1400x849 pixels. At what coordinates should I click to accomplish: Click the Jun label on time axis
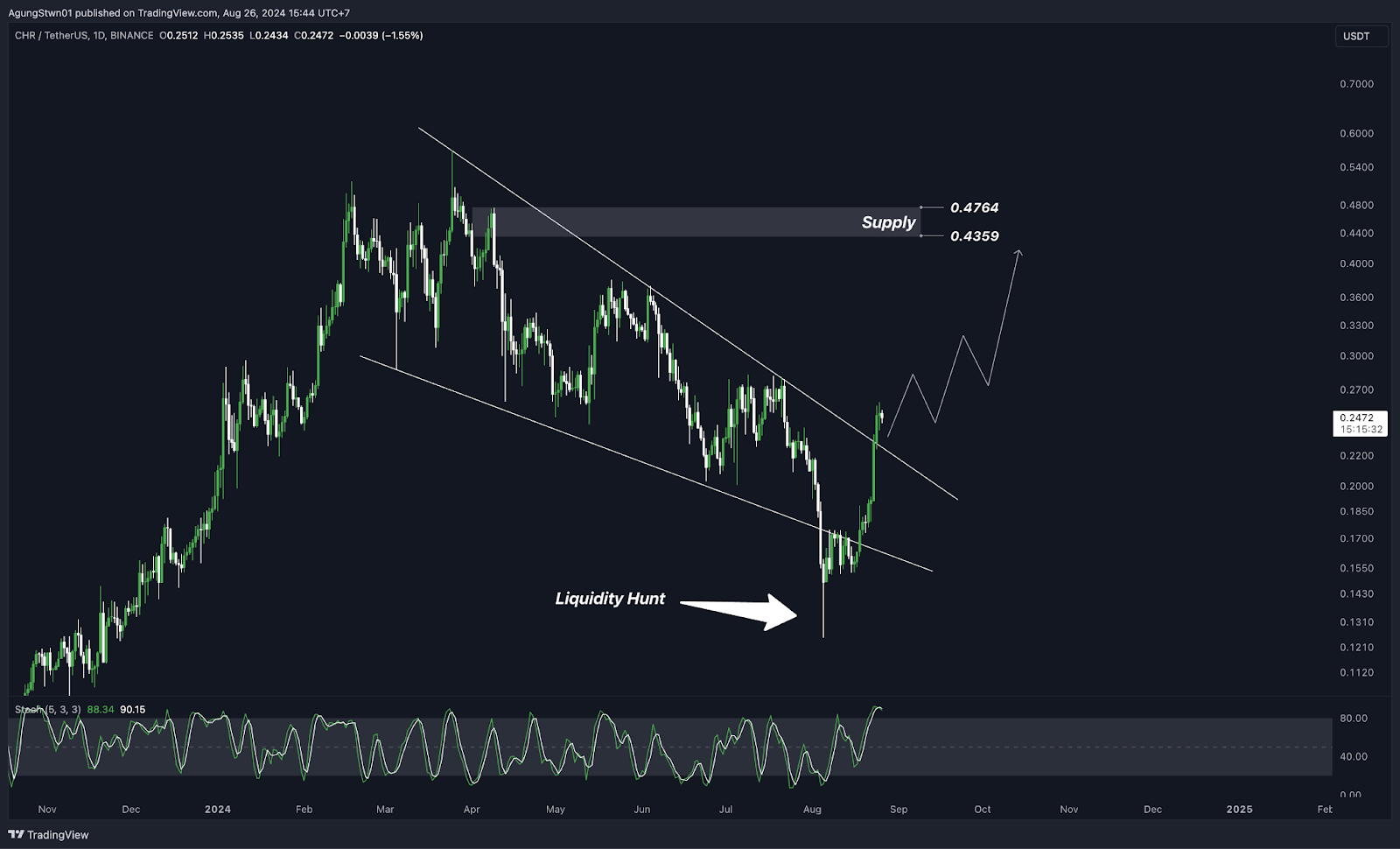[642, 810]
